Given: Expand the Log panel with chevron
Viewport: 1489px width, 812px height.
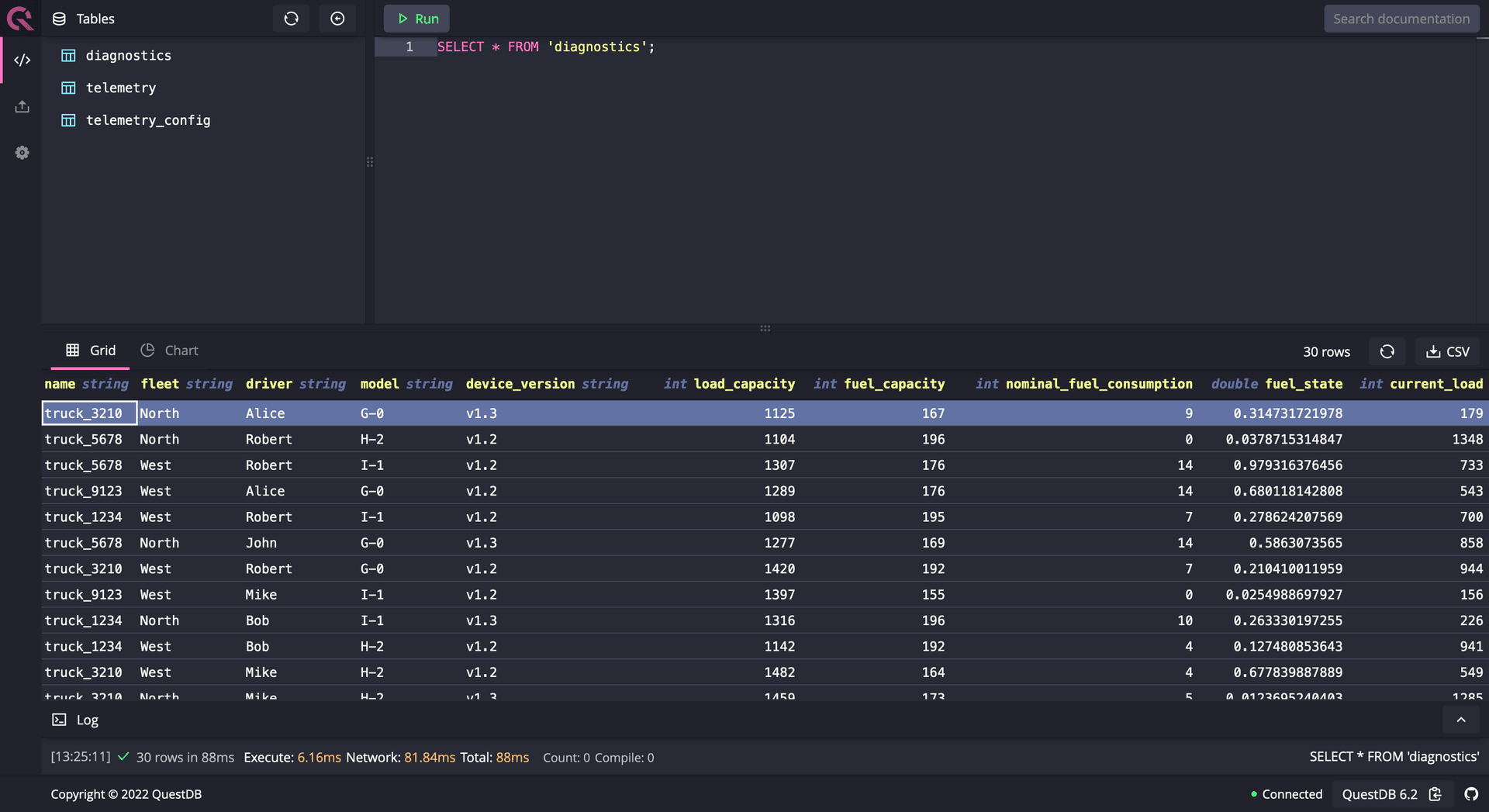Looking at the screenshot, I should (x=1460, y=720).
